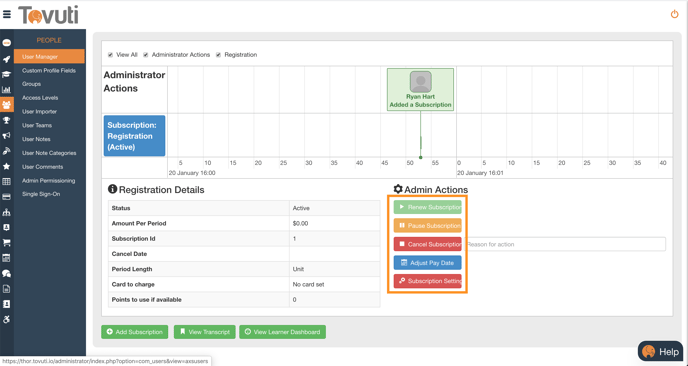Open the bar chart sidebar icon
688x366 pixels.
point(7,90)
